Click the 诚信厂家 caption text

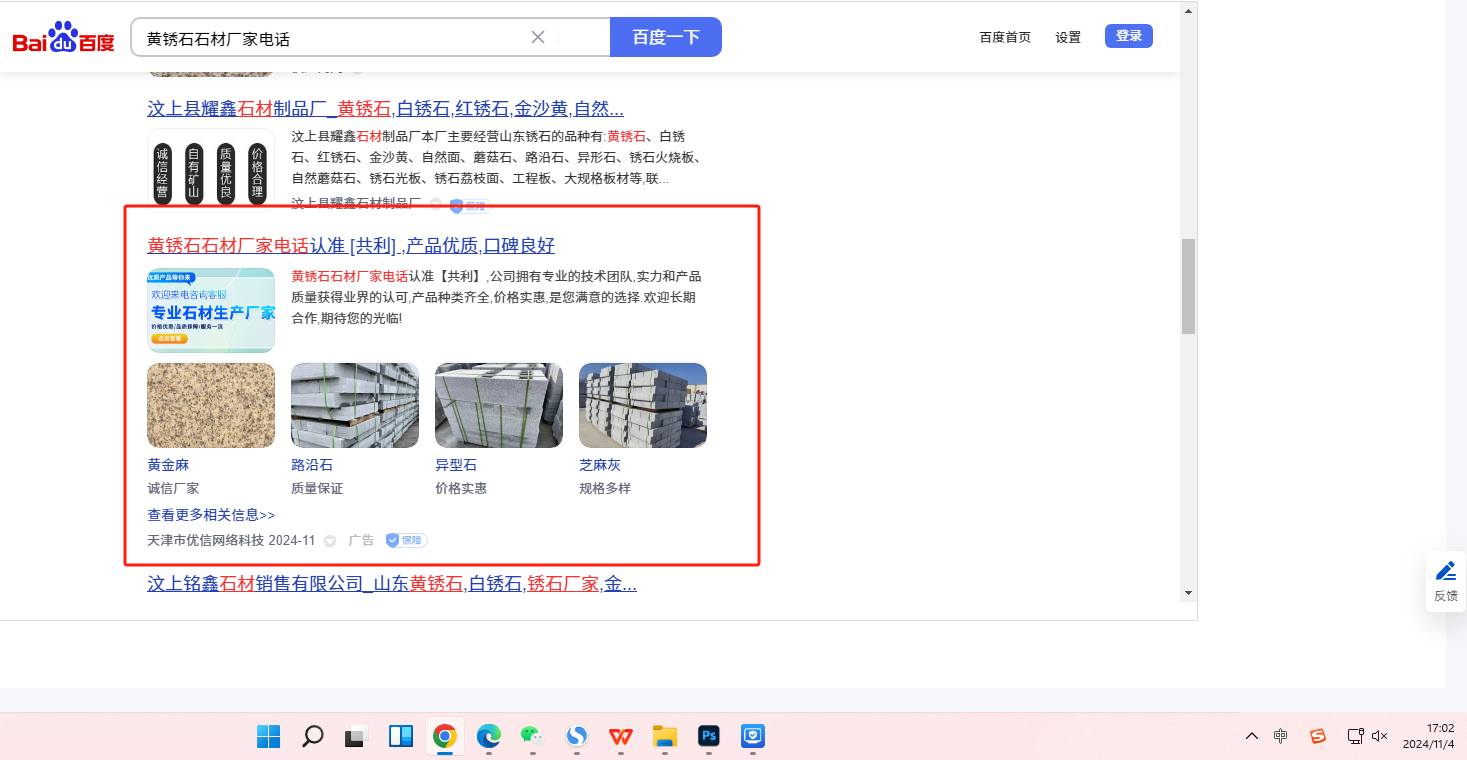[173, 489]
